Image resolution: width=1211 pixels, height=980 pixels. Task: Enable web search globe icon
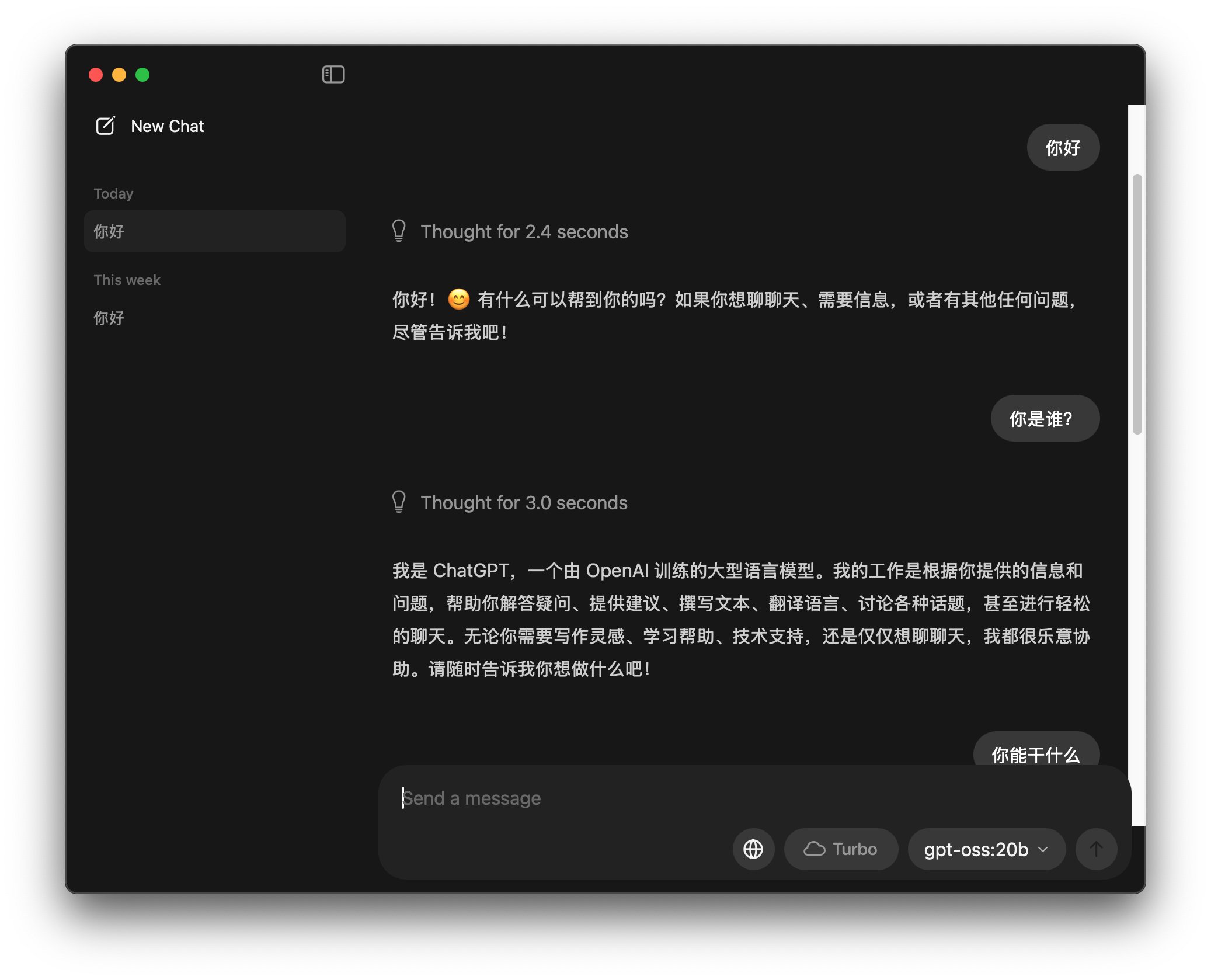click(x=753, y=849)
